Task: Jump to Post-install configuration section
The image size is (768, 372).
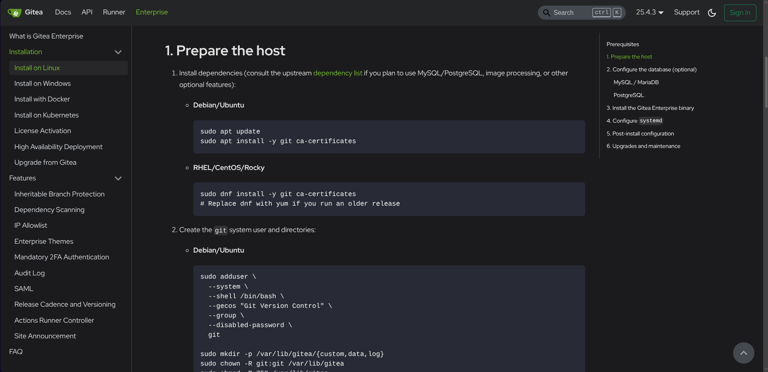Action: point(640,134)
